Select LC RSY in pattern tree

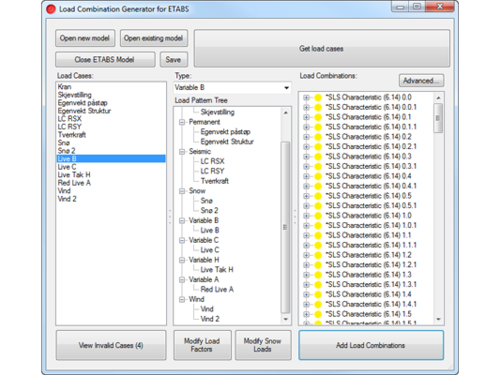click(212, 171)
